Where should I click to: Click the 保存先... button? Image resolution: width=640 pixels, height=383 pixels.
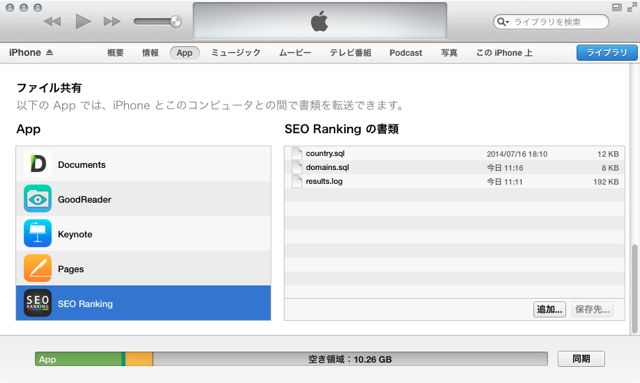(x=592, y=310)
